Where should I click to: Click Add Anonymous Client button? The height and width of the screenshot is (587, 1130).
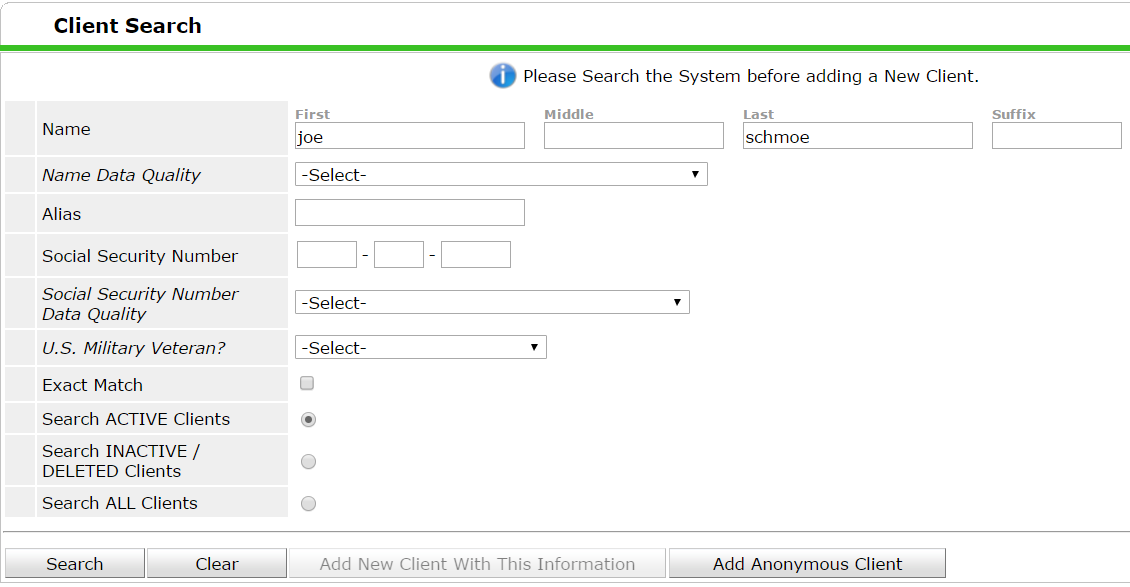(807, 563)
